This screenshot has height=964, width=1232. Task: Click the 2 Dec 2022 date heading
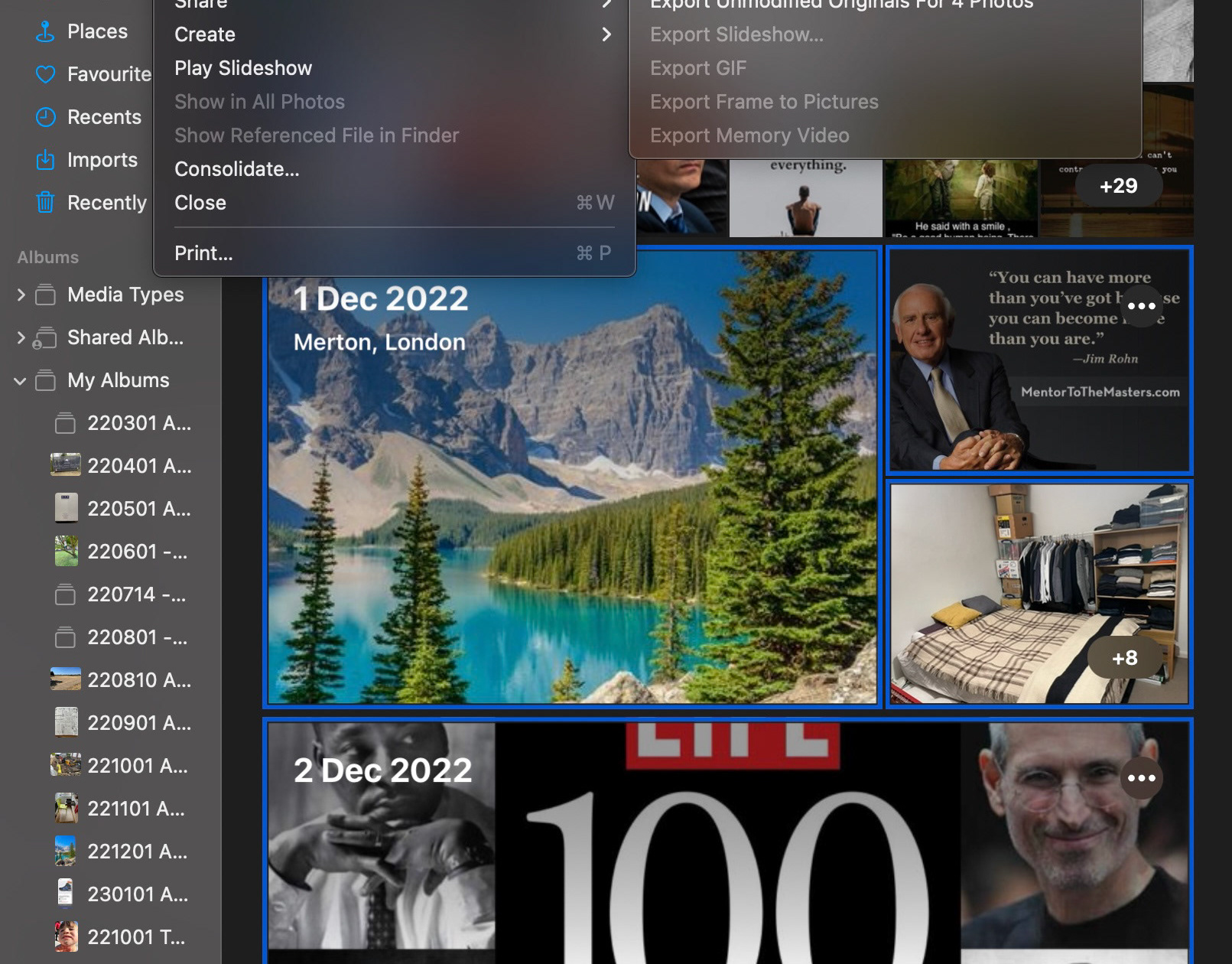[x=382, y=770]
